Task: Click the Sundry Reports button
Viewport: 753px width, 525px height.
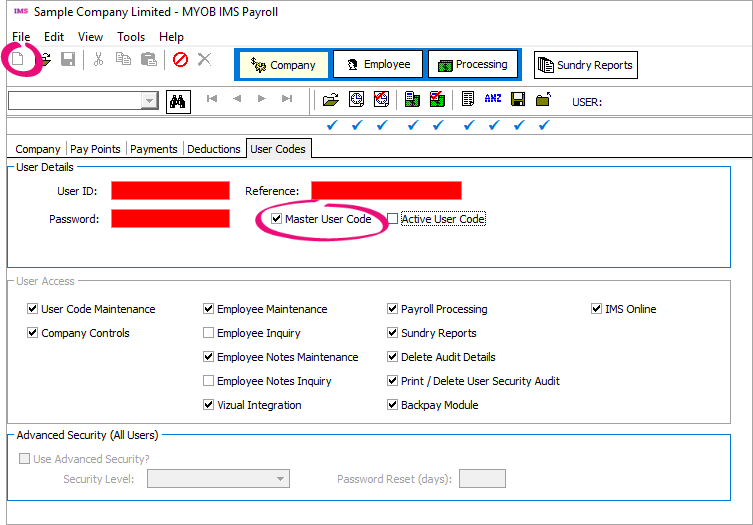Action: 586,65
